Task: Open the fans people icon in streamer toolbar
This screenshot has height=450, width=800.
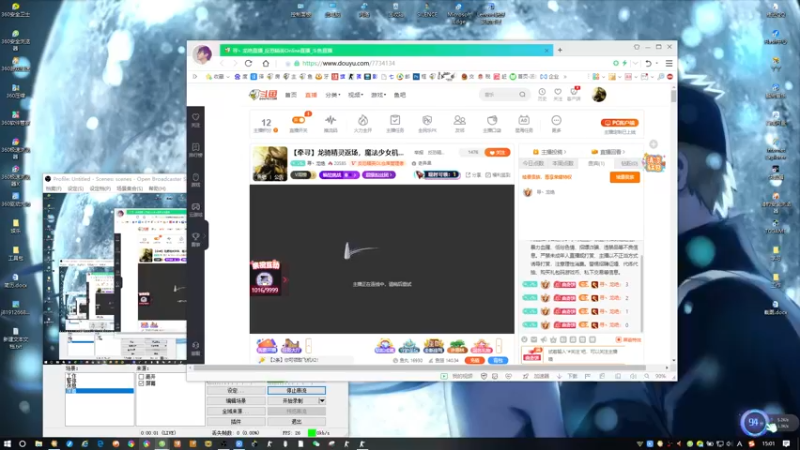Action: coord(460,120)
